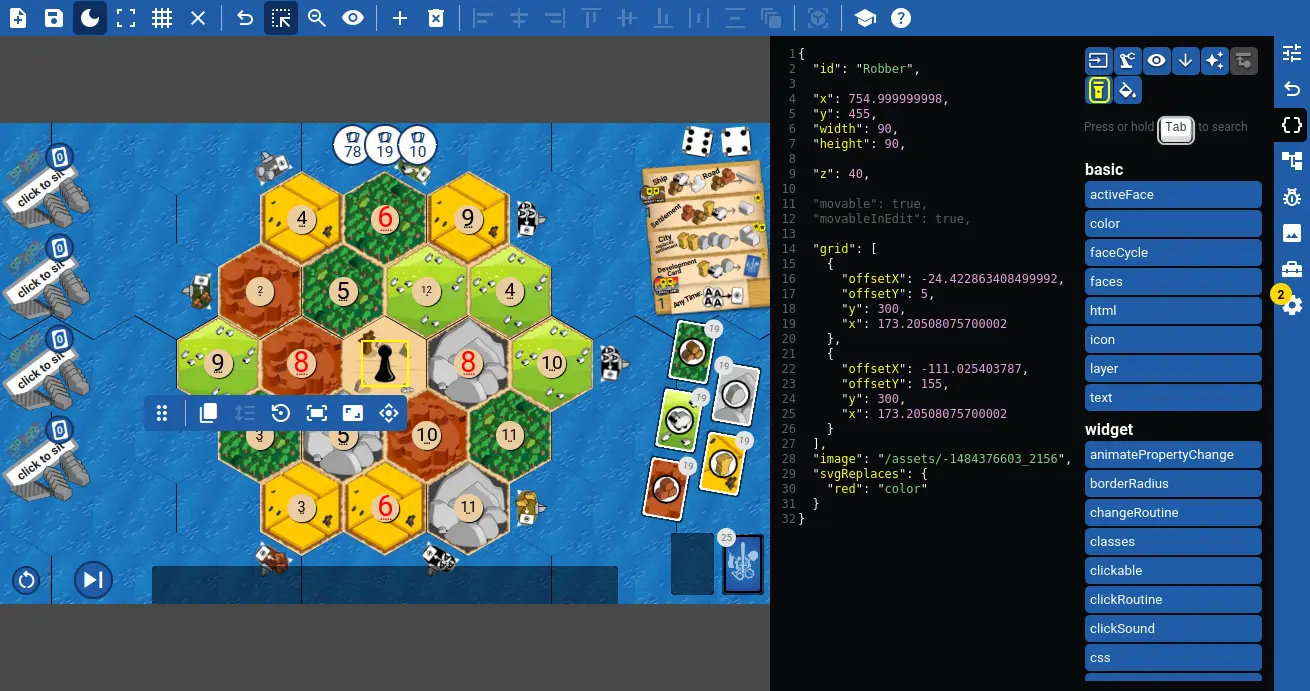
Task: Click the input arrow-in-box JSON editor button
Action: [1099, 61]
